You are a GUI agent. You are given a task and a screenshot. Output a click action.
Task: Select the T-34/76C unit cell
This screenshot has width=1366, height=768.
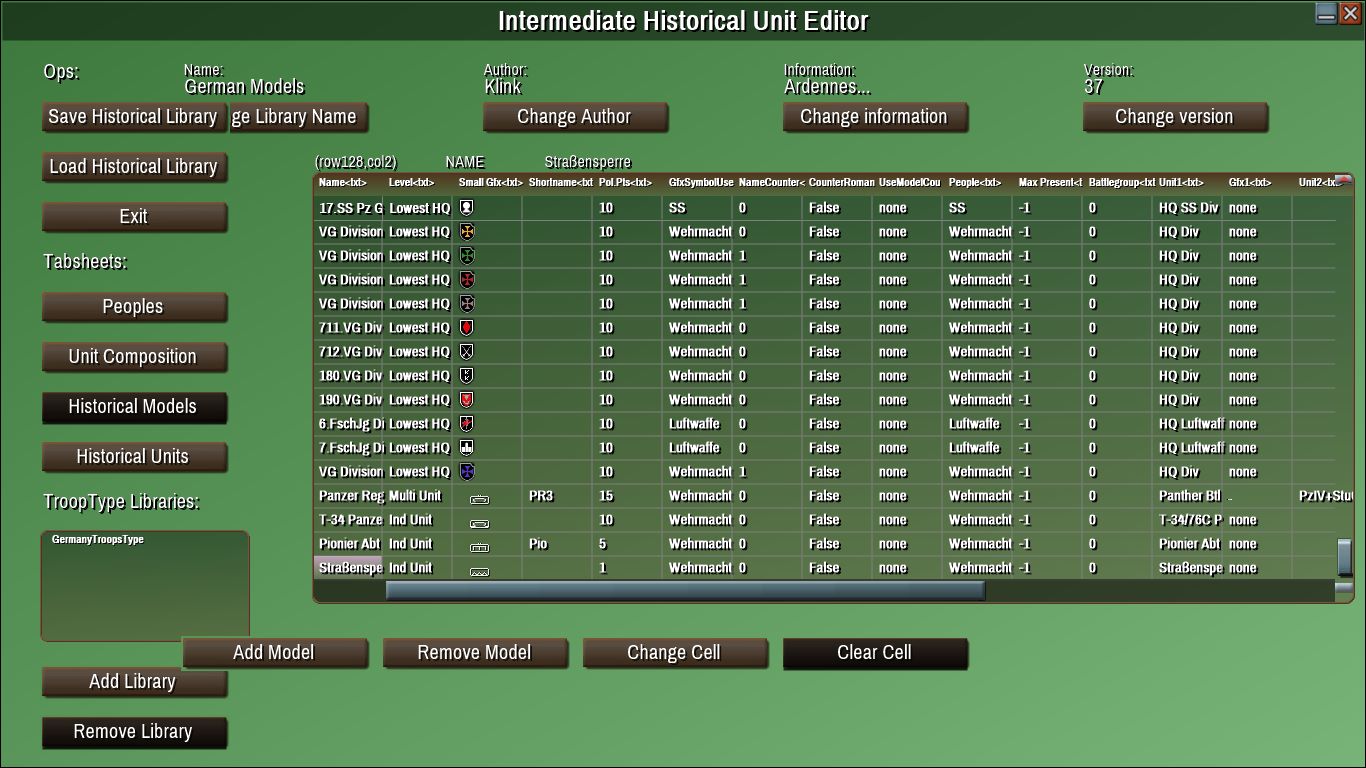[1188, 520]
